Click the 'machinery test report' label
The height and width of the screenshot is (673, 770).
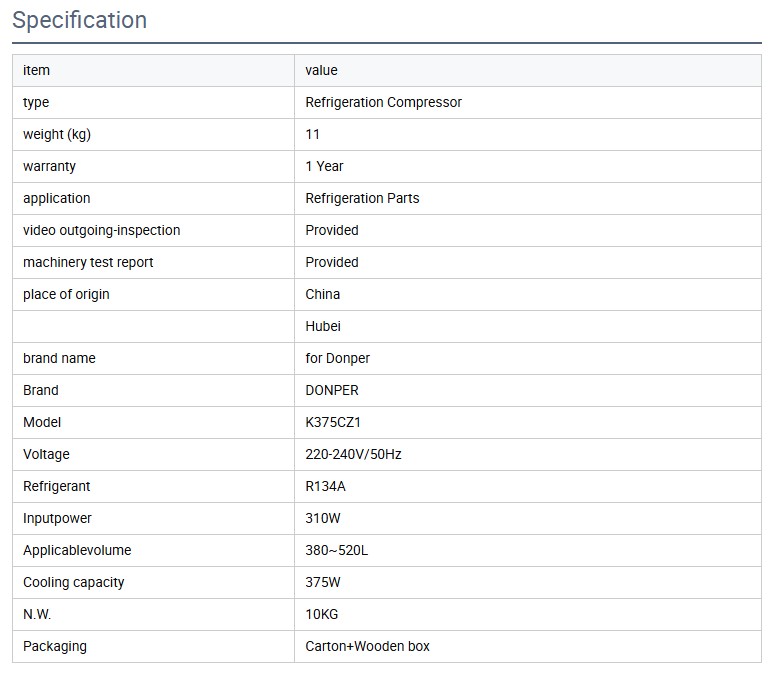pos(88,262)
